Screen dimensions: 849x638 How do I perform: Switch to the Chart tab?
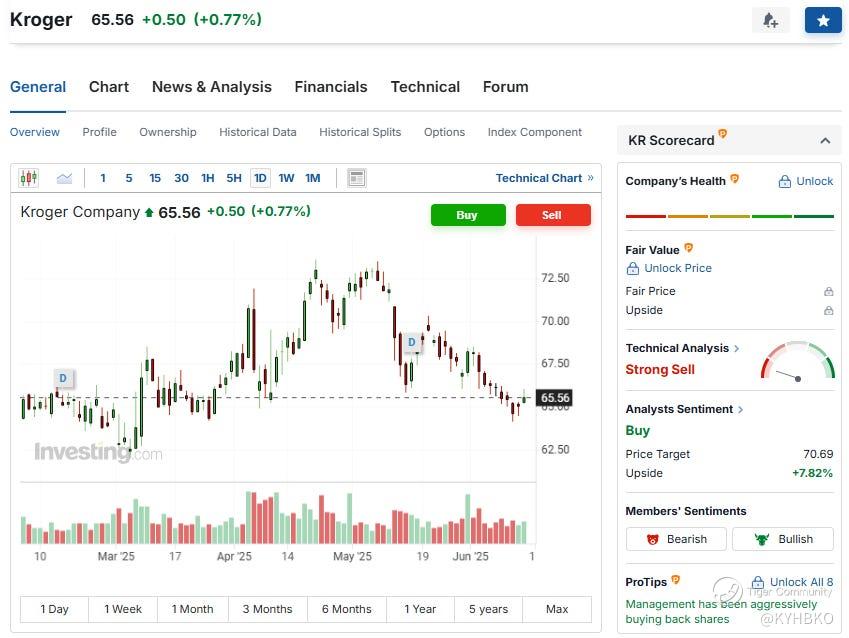[x=109, y=87]
